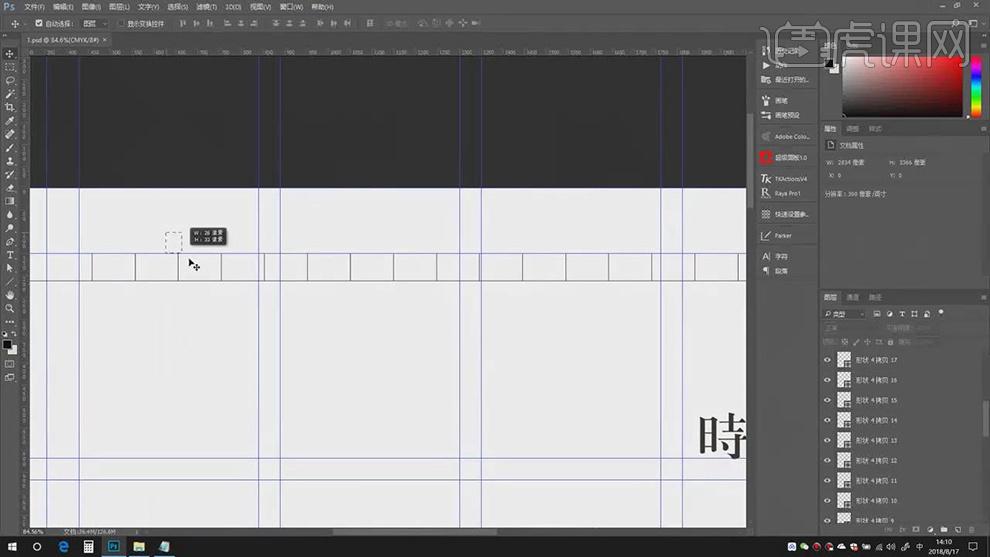Select the Healing Brush tool

[9, 135]
